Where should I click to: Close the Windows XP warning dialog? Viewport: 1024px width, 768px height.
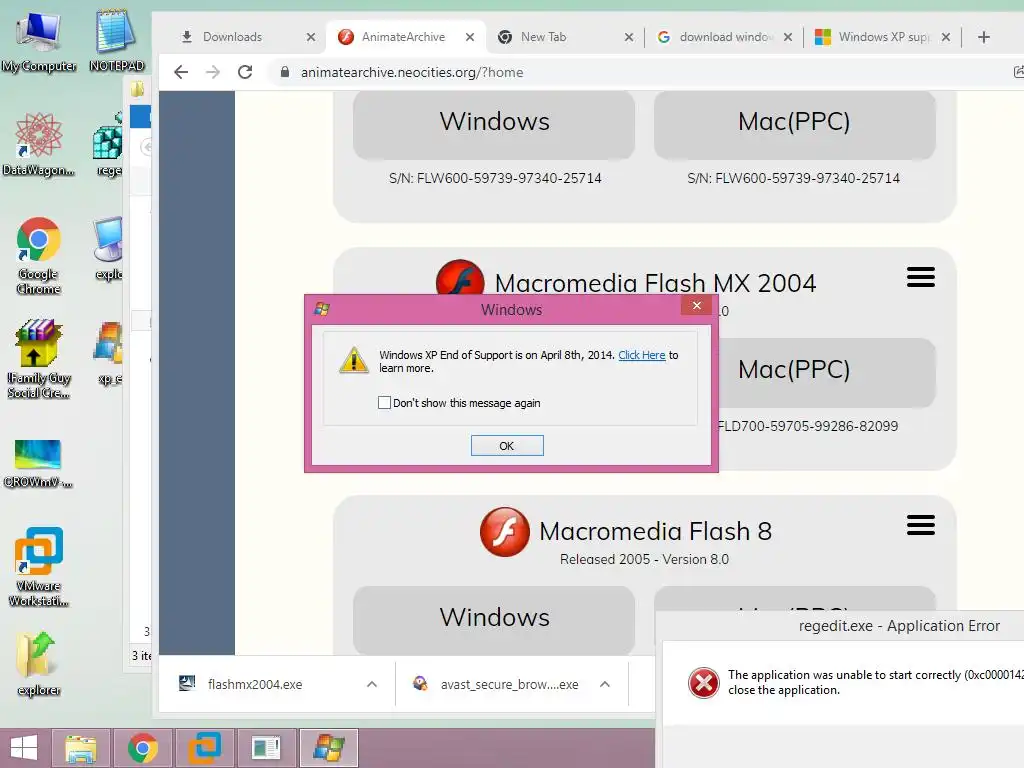pos(697,306)
